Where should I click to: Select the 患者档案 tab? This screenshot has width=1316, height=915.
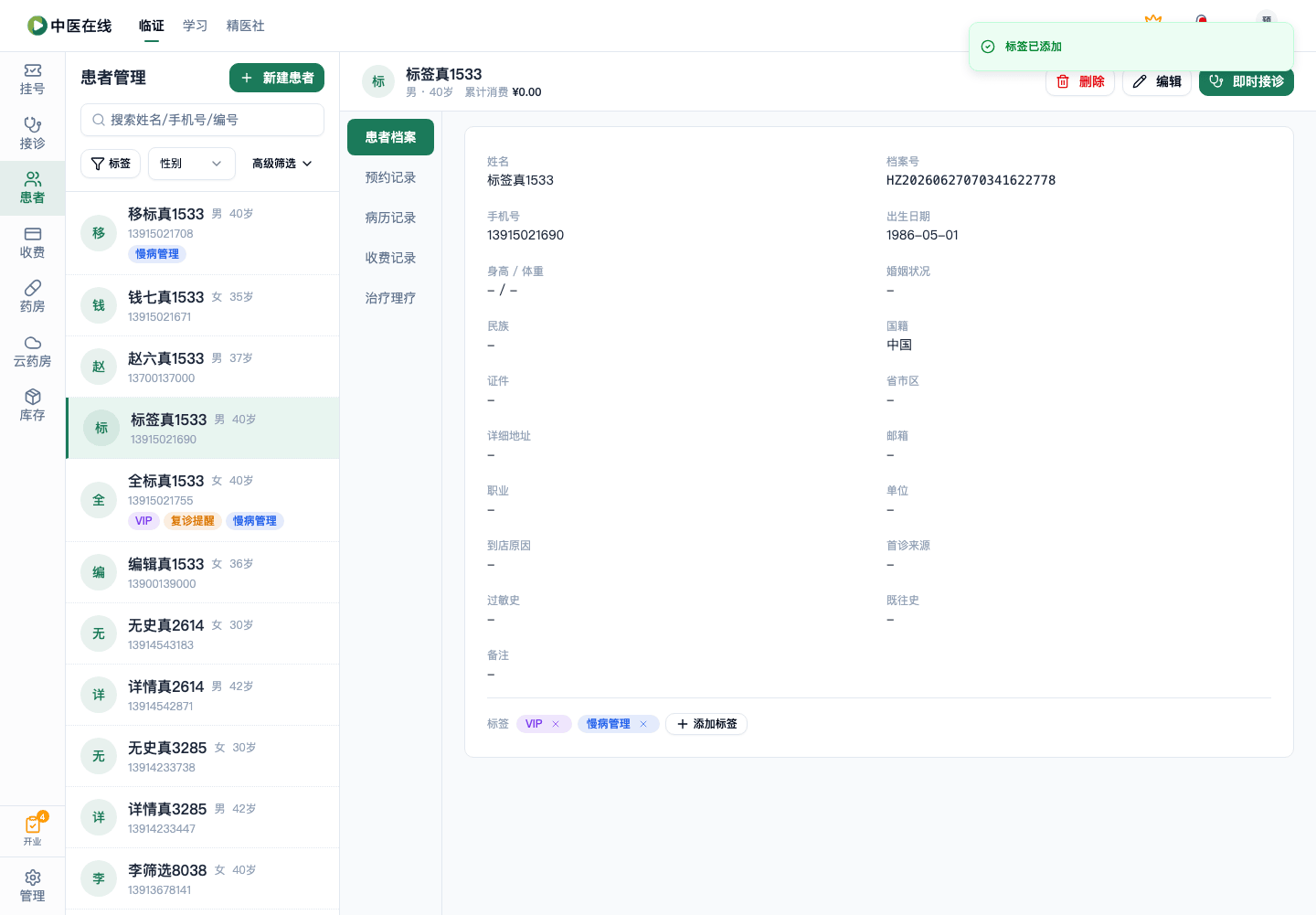[x=390, y=137]
